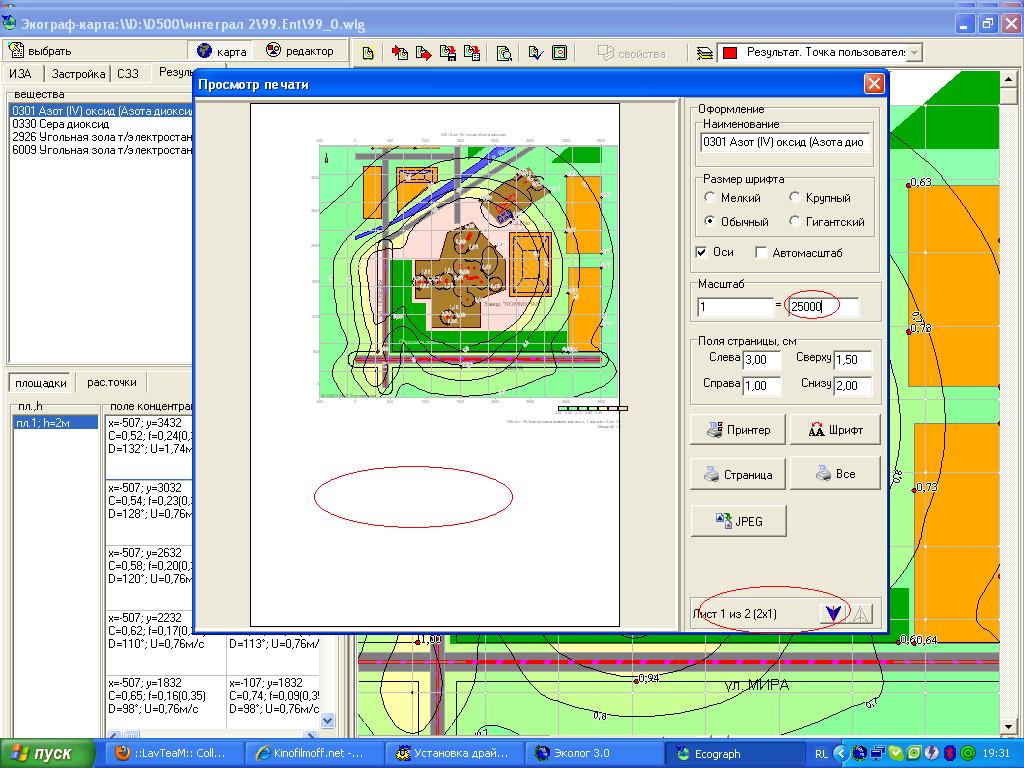Select the Мелкий font size option
The height and width of the screenshot is (768, 1024).
click(x=710, y=198)
